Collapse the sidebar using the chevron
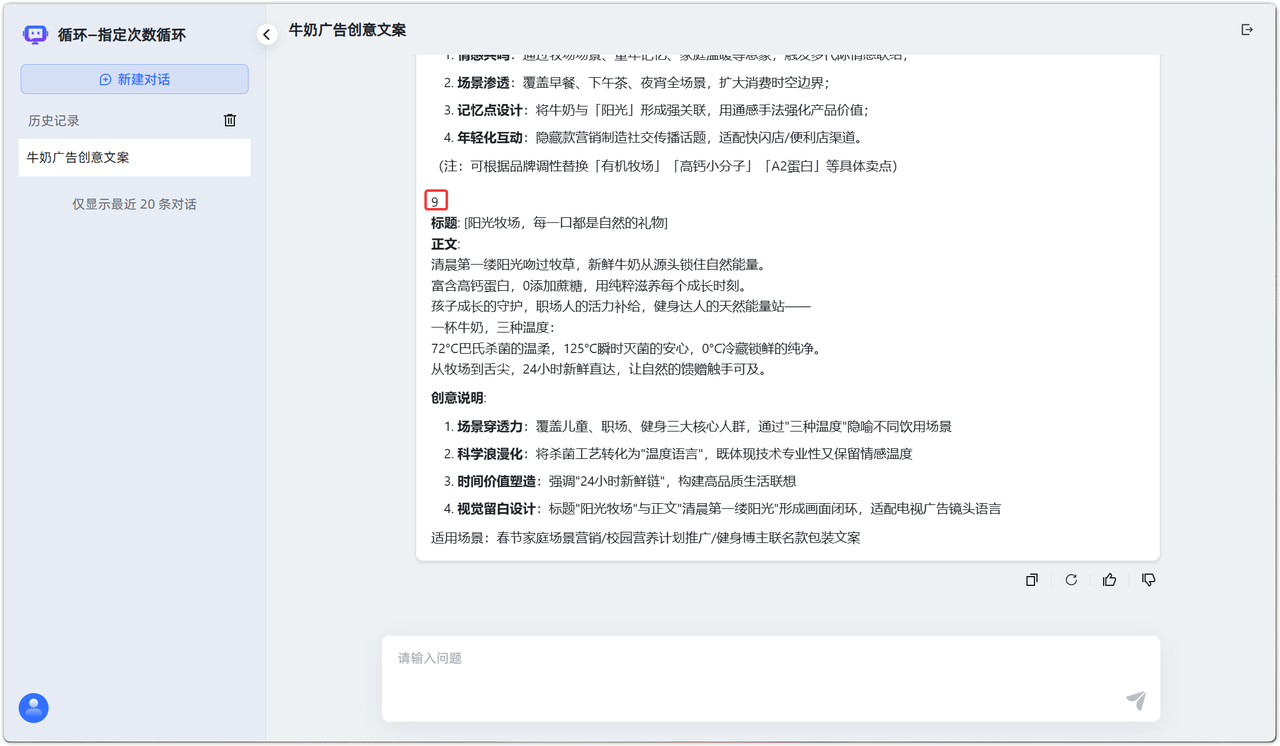 click(267, 35)
